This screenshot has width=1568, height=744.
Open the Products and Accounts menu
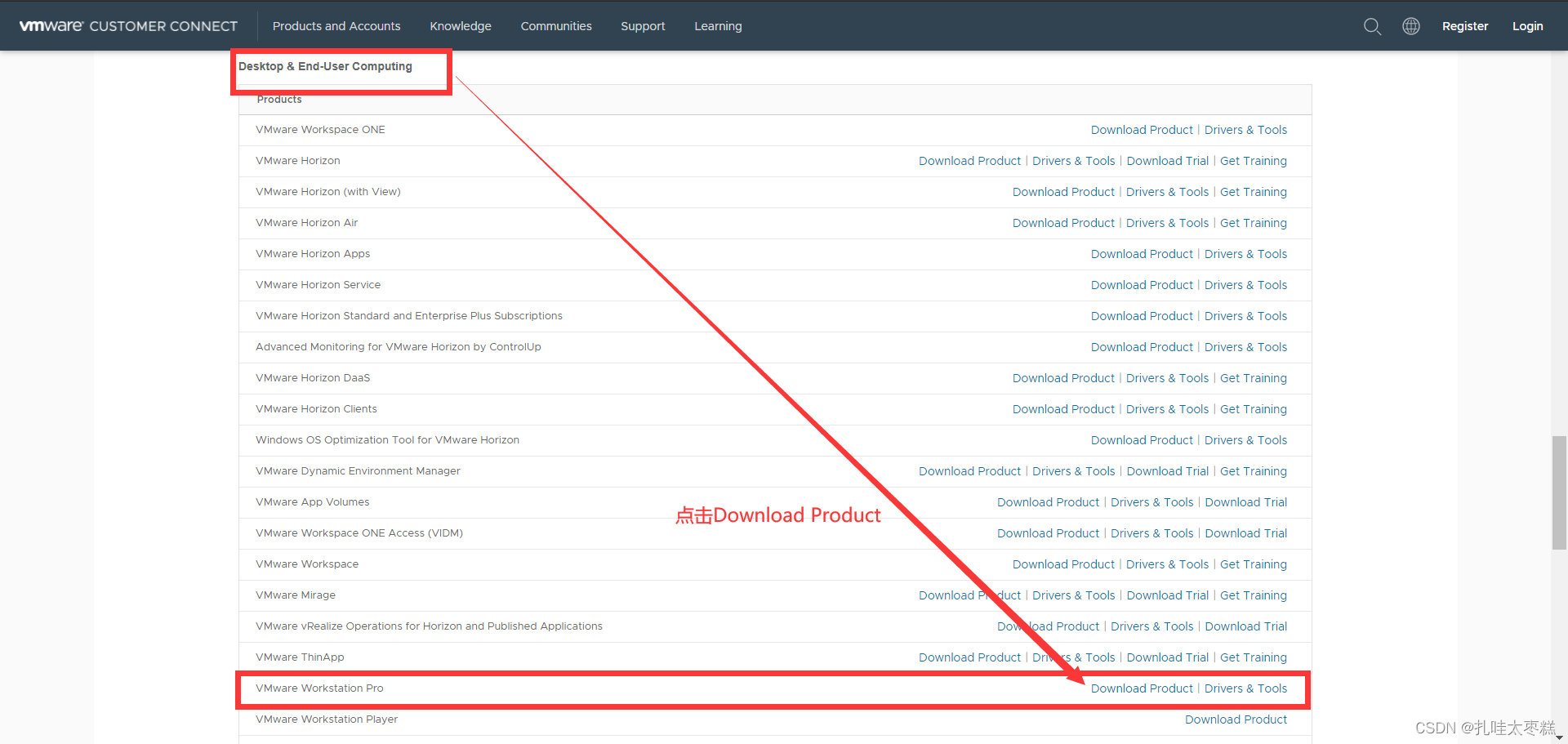(336, 26)
